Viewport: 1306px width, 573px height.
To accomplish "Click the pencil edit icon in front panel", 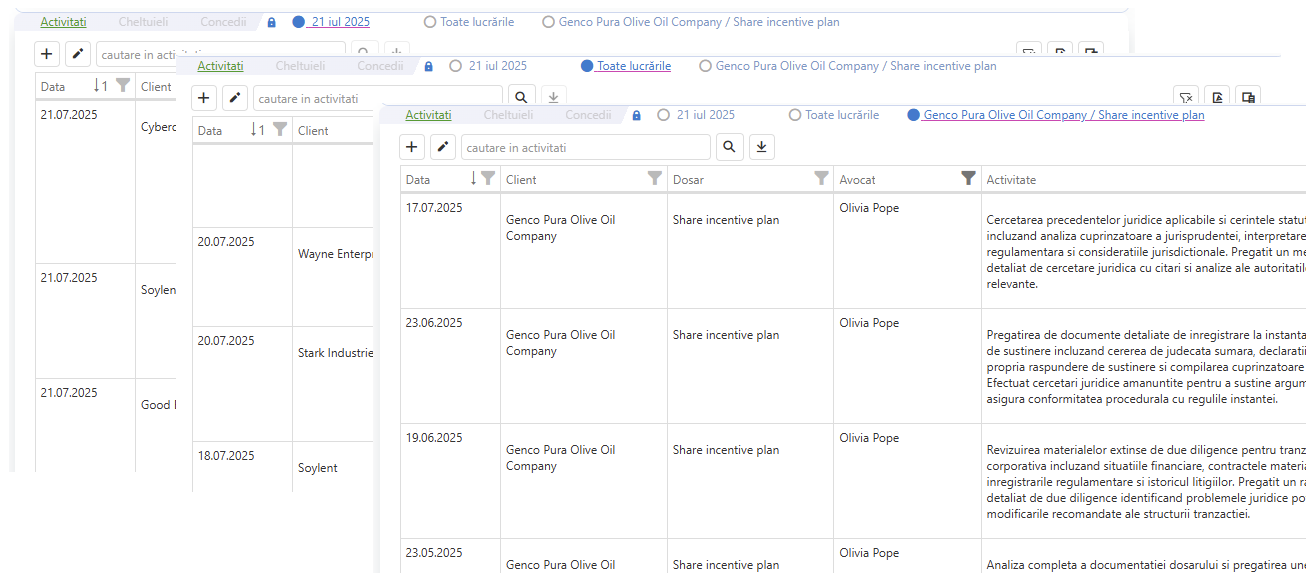I will [x=443, y=148].
